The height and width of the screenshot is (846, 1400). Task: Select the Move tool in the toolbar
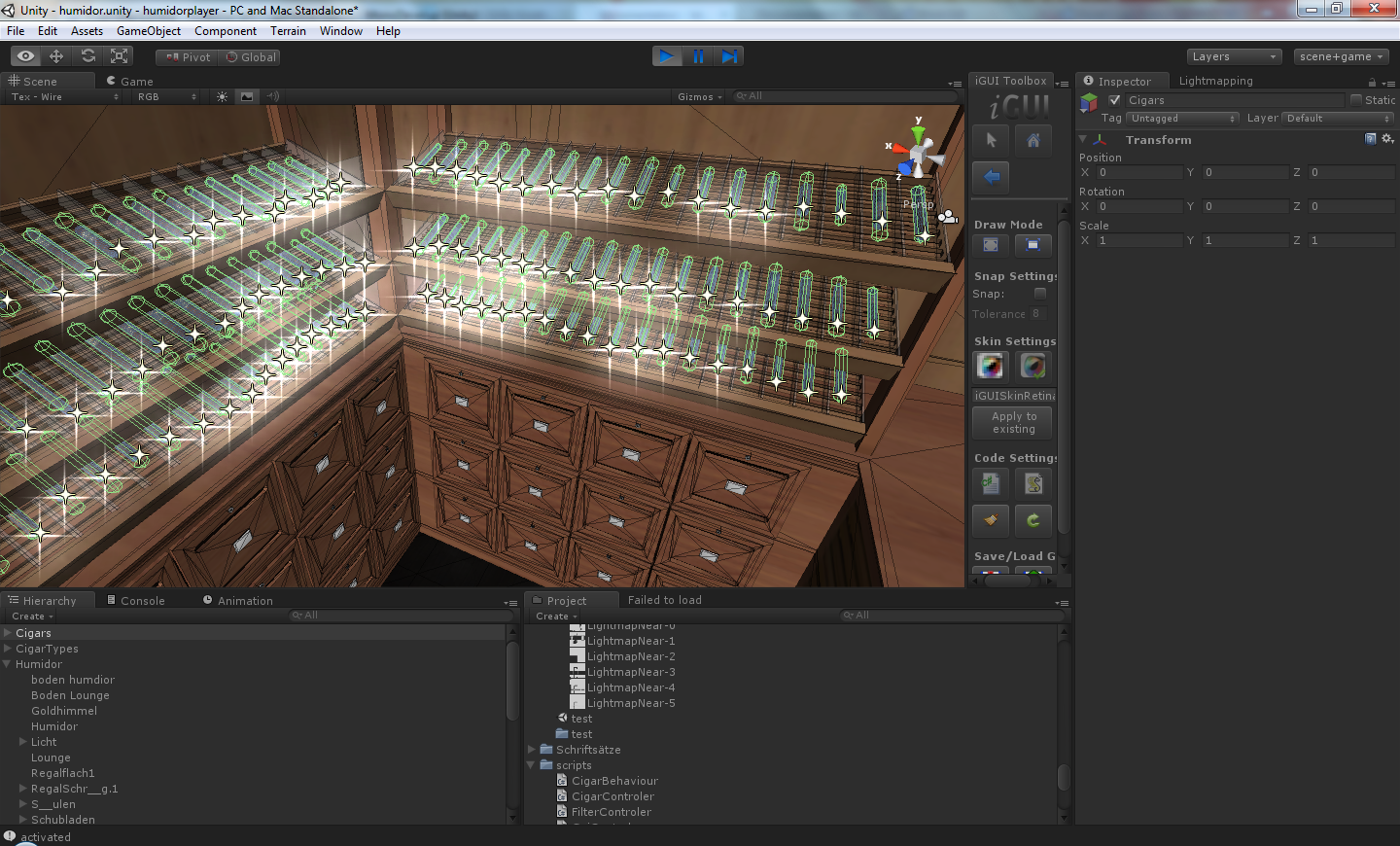(x=56, y=56)
